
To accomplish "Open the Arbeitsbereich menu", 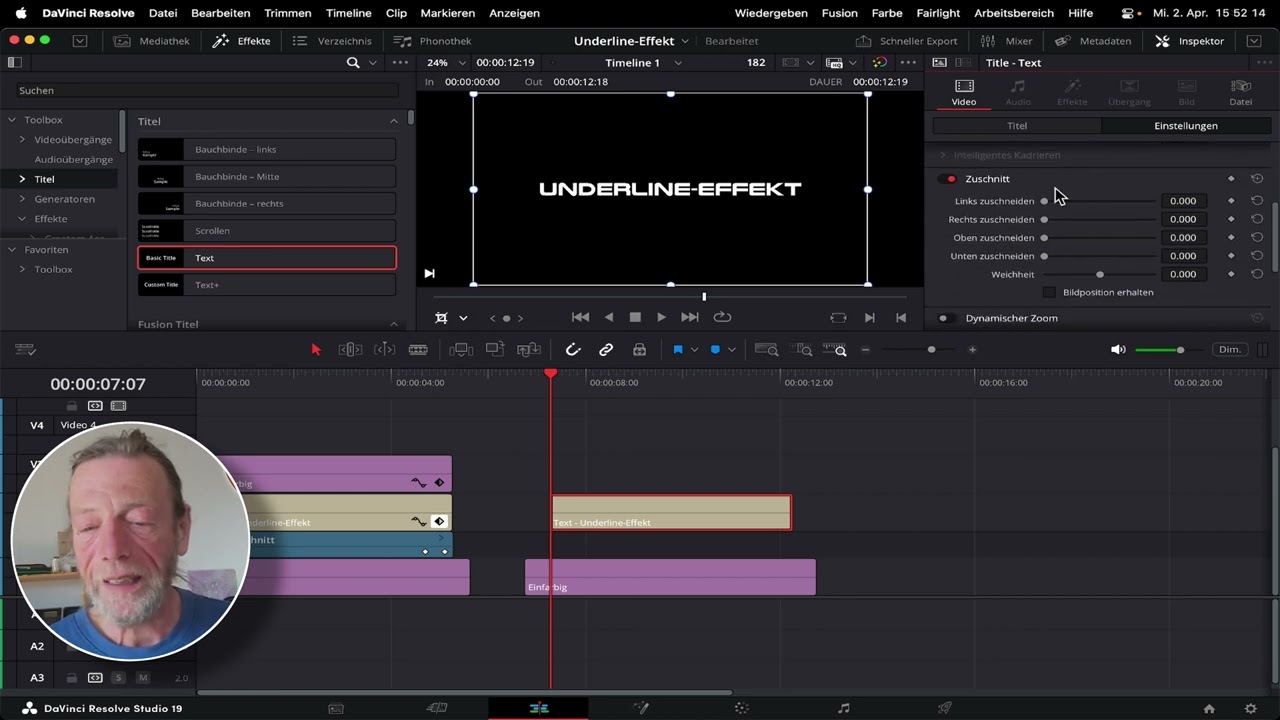I will pos(1014,13).
